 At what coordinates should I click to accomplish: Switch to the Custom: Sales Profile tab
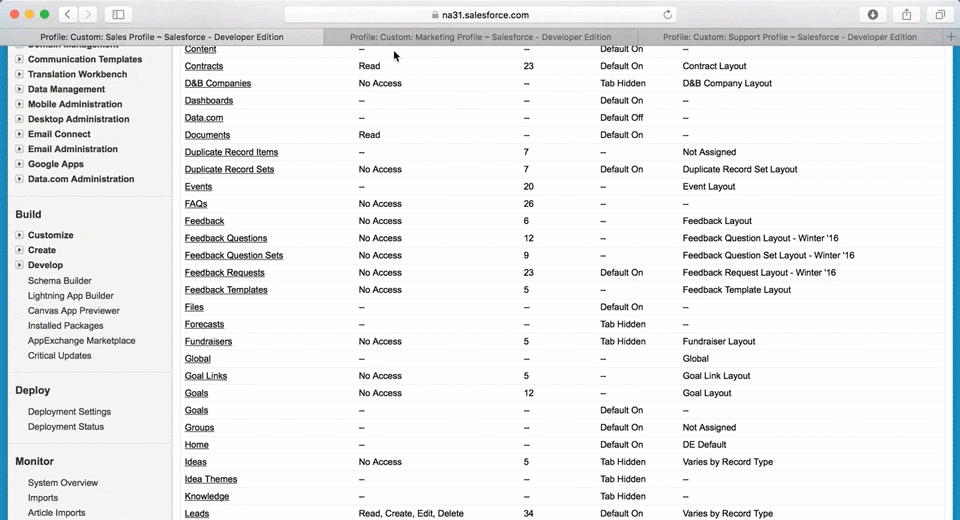pyautogui.click(x=162, y=37)
